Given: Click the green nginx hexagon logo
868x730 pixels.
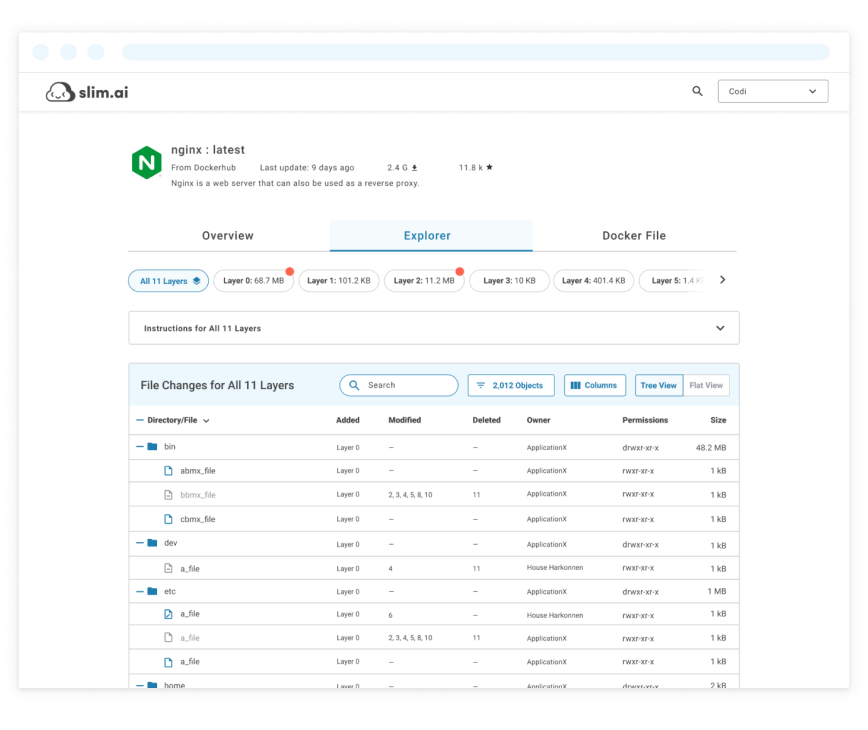Looking at the screenshot, I should [x=147, y=162].
